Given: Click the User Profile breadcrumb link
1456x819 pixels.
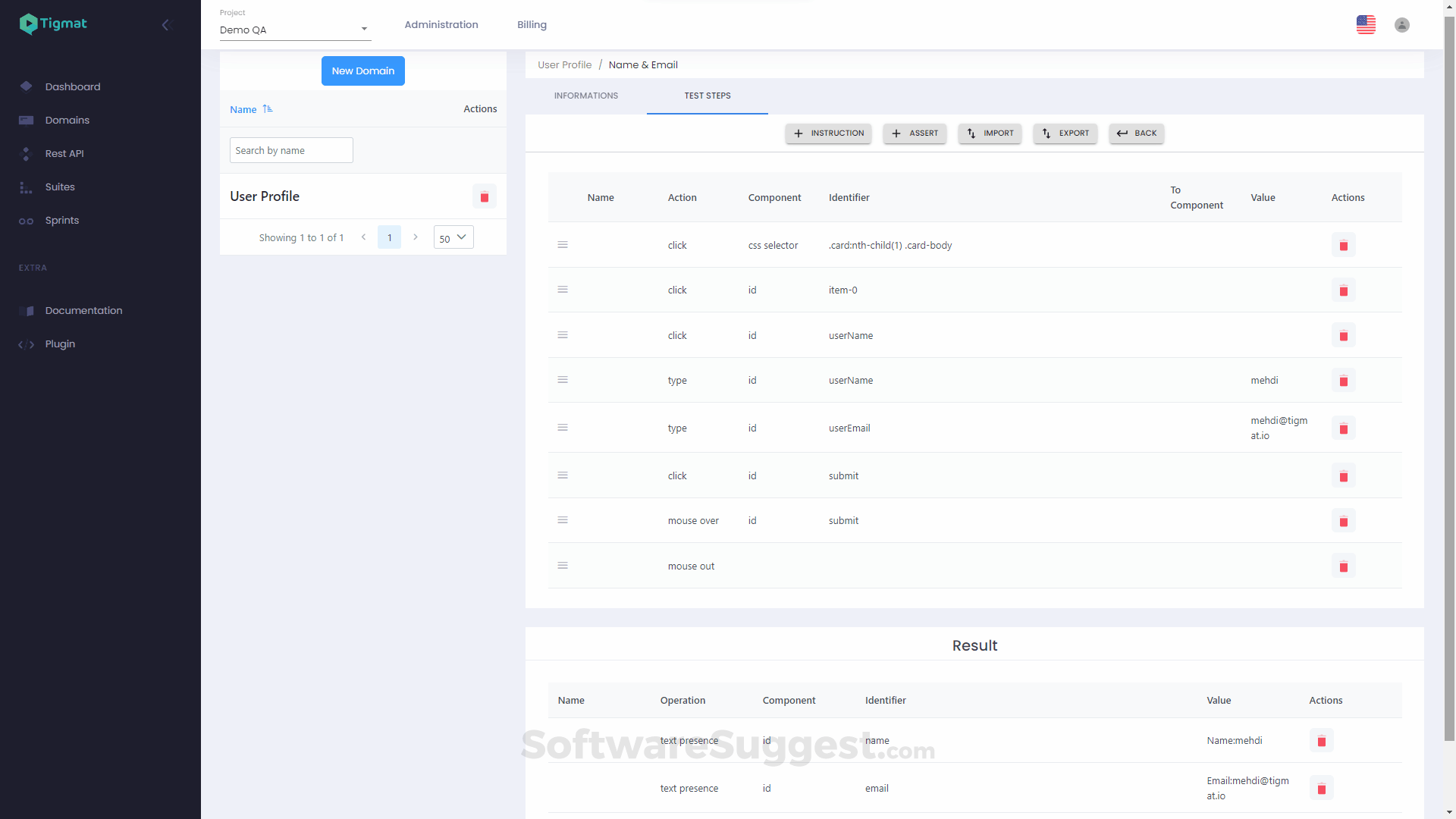Looking at the screenshot, I should 564,65.
